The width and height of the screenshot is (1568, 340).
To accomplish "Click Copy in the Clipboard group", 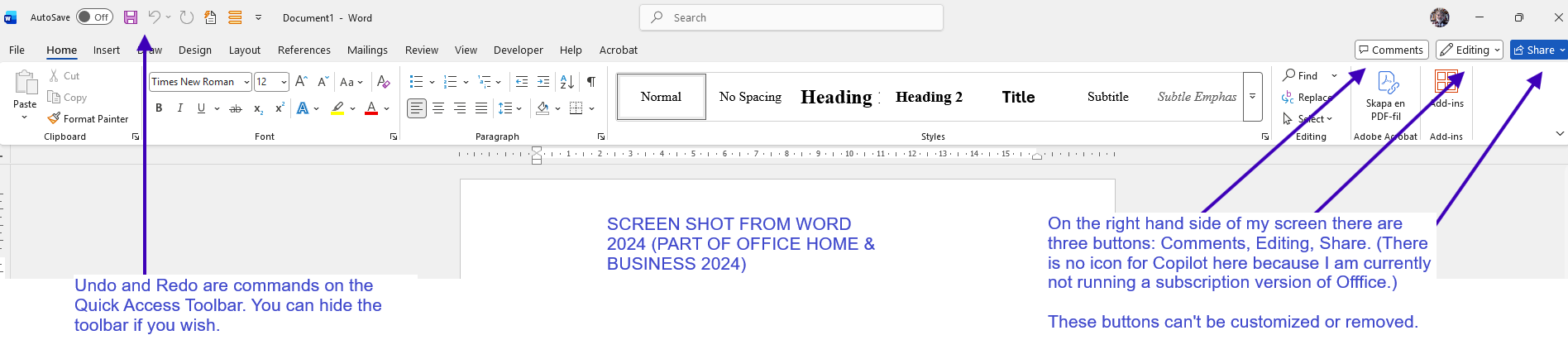I will click(x=67, y=98).
